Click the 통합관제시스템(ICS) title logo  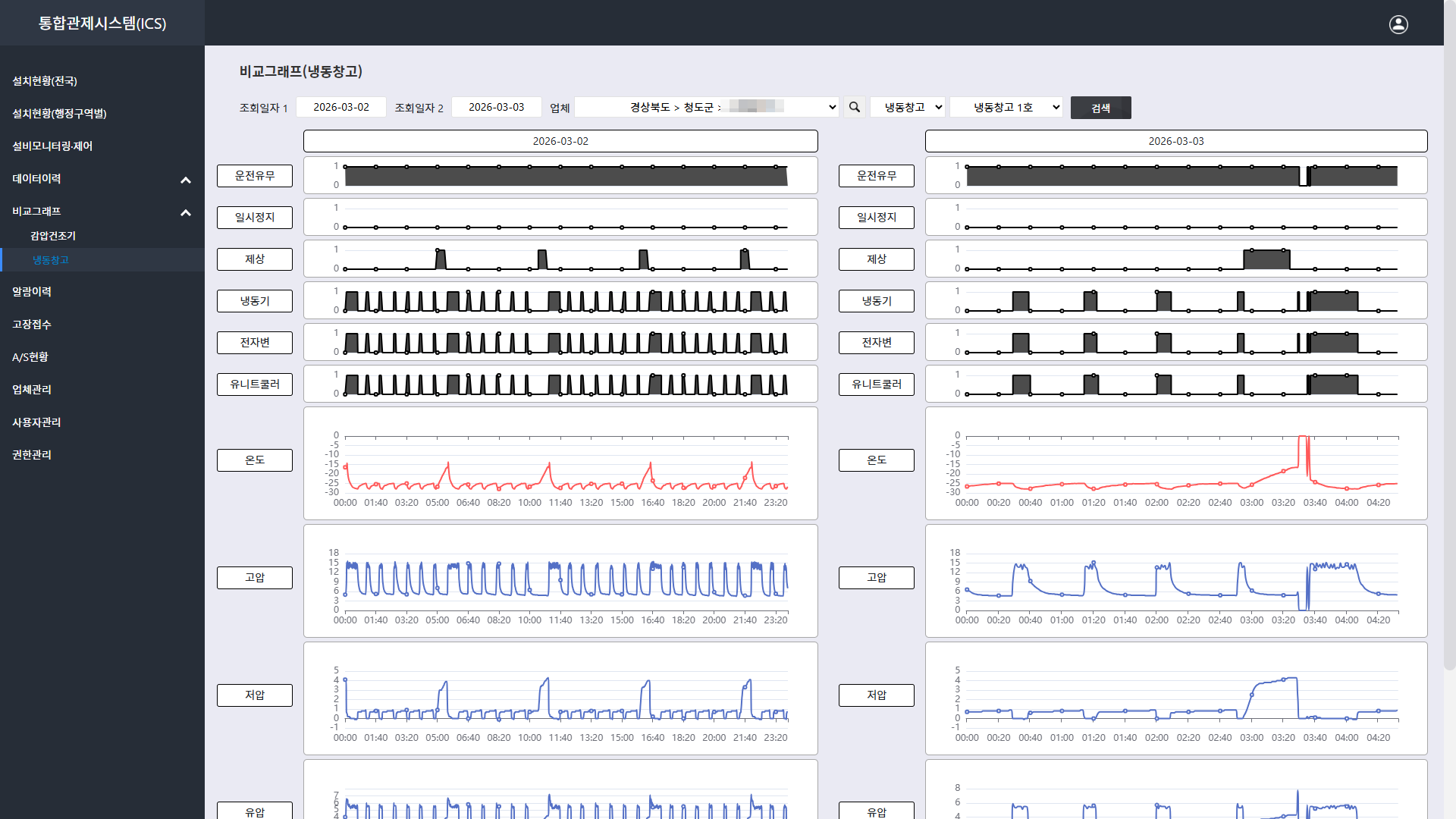coord(102,23)
